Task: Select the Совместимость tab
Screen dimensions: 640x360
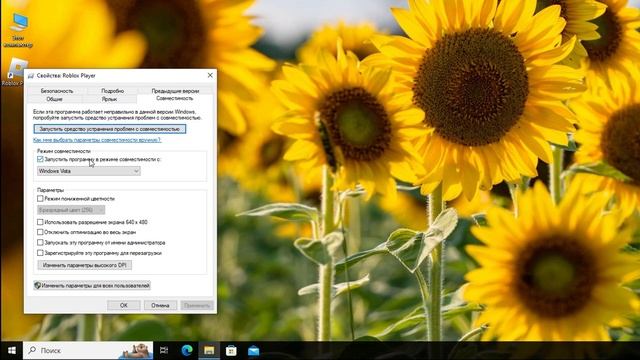Action: click(175, 98)
